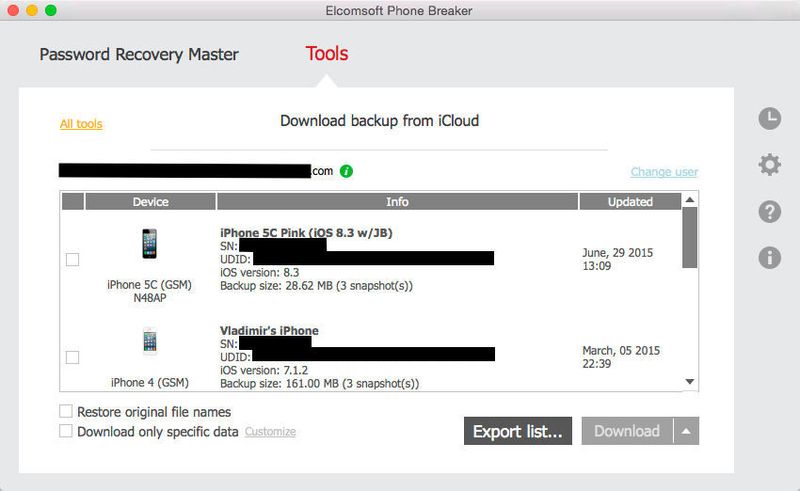
Task: Click the question mark help icon
Action: (x=769, y=211)
